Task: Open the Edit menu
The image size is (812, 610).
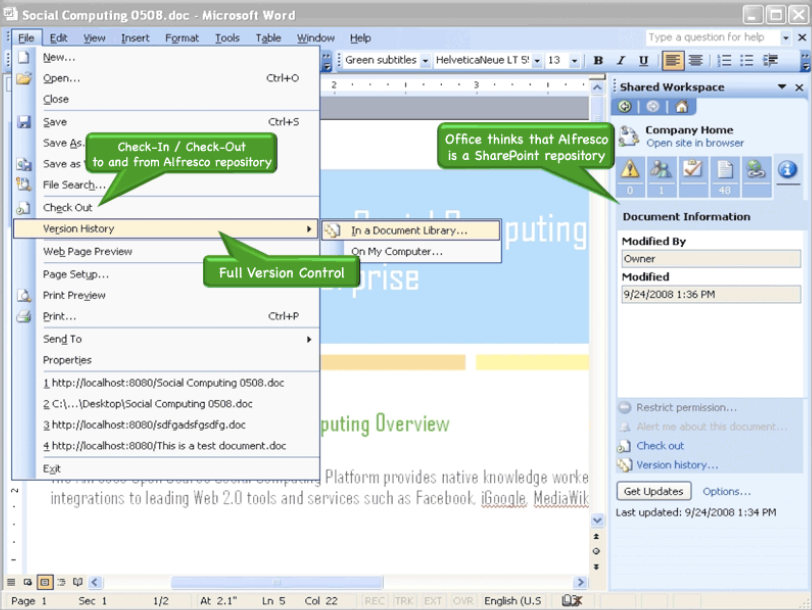Action: pos(59,38)
